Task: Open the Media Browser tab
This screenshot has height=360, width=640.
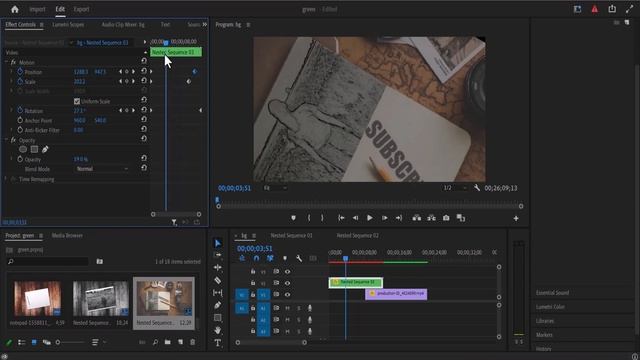Action: pos(67,236)
